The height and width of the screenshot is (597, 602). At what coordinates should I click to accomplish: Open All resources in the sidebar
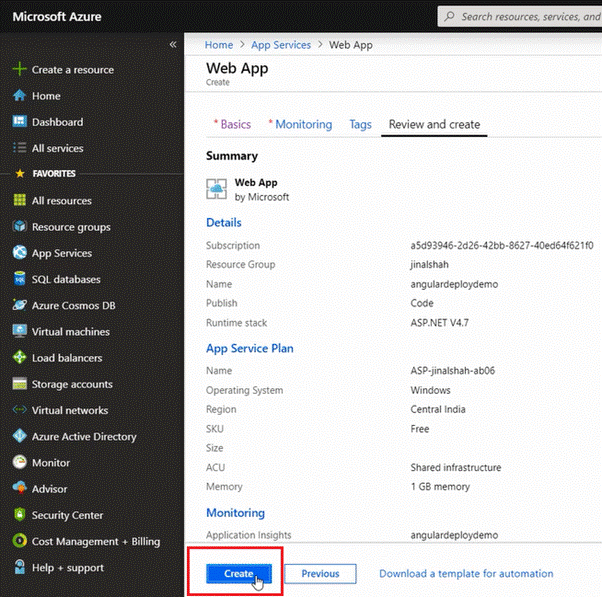(x=61, y=201)
